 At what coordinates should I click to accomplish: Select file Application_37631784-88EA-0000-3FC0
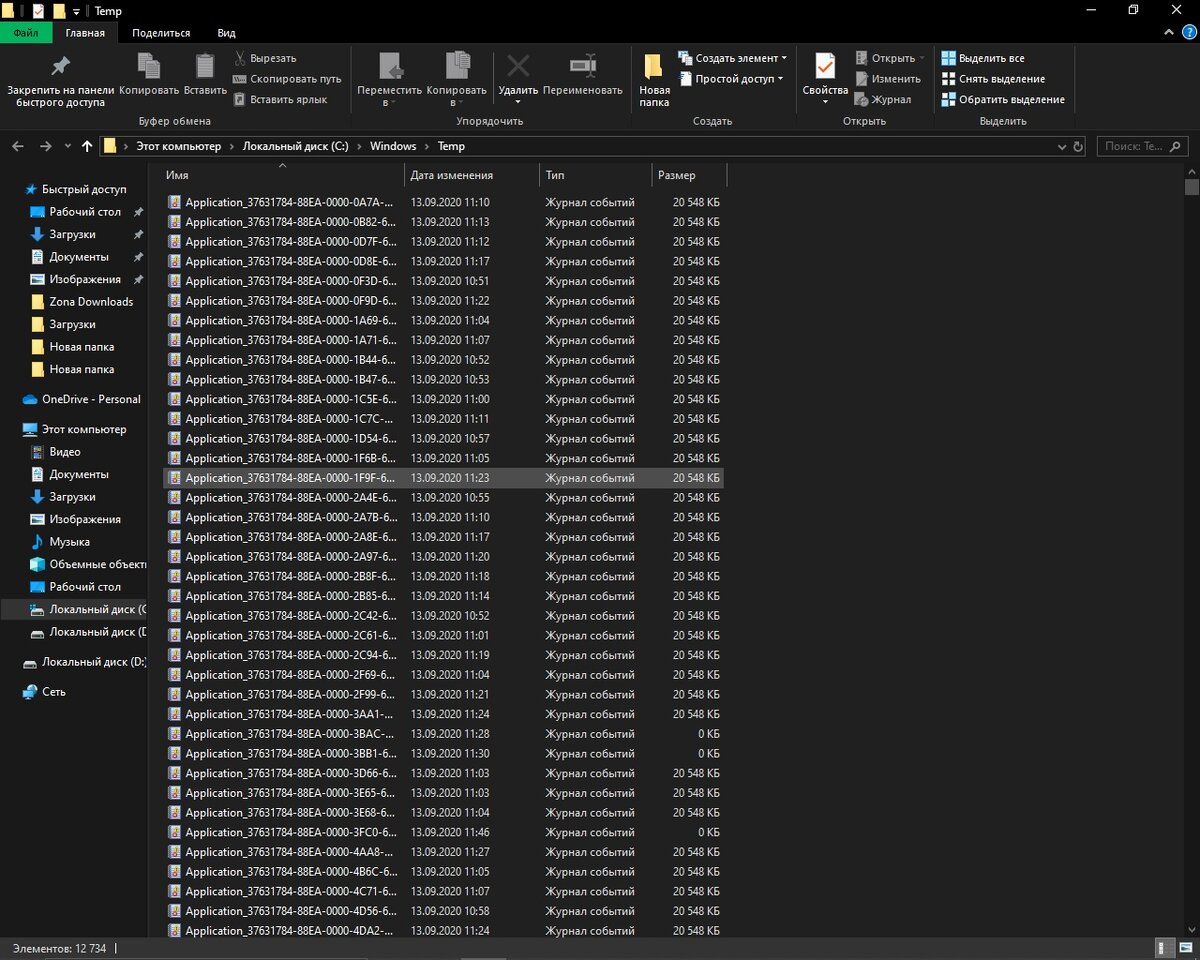click(443, 832)
